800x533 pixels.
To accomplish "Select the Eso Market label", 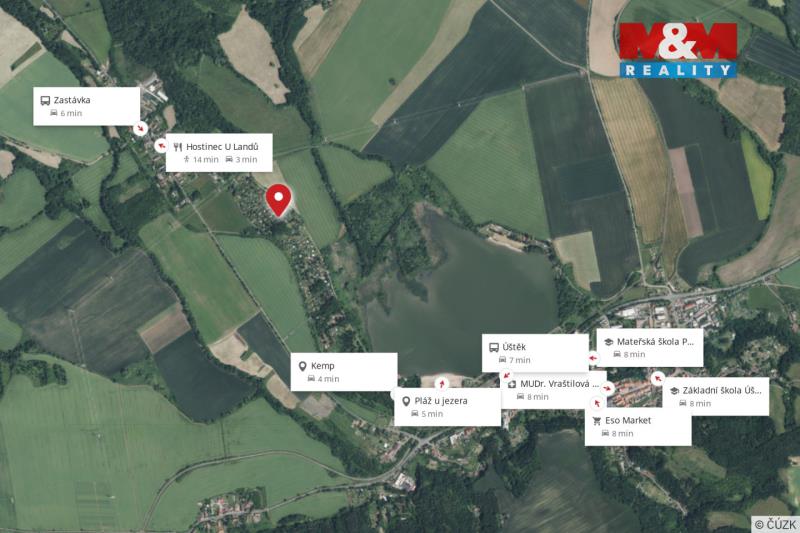I will 638,426.
